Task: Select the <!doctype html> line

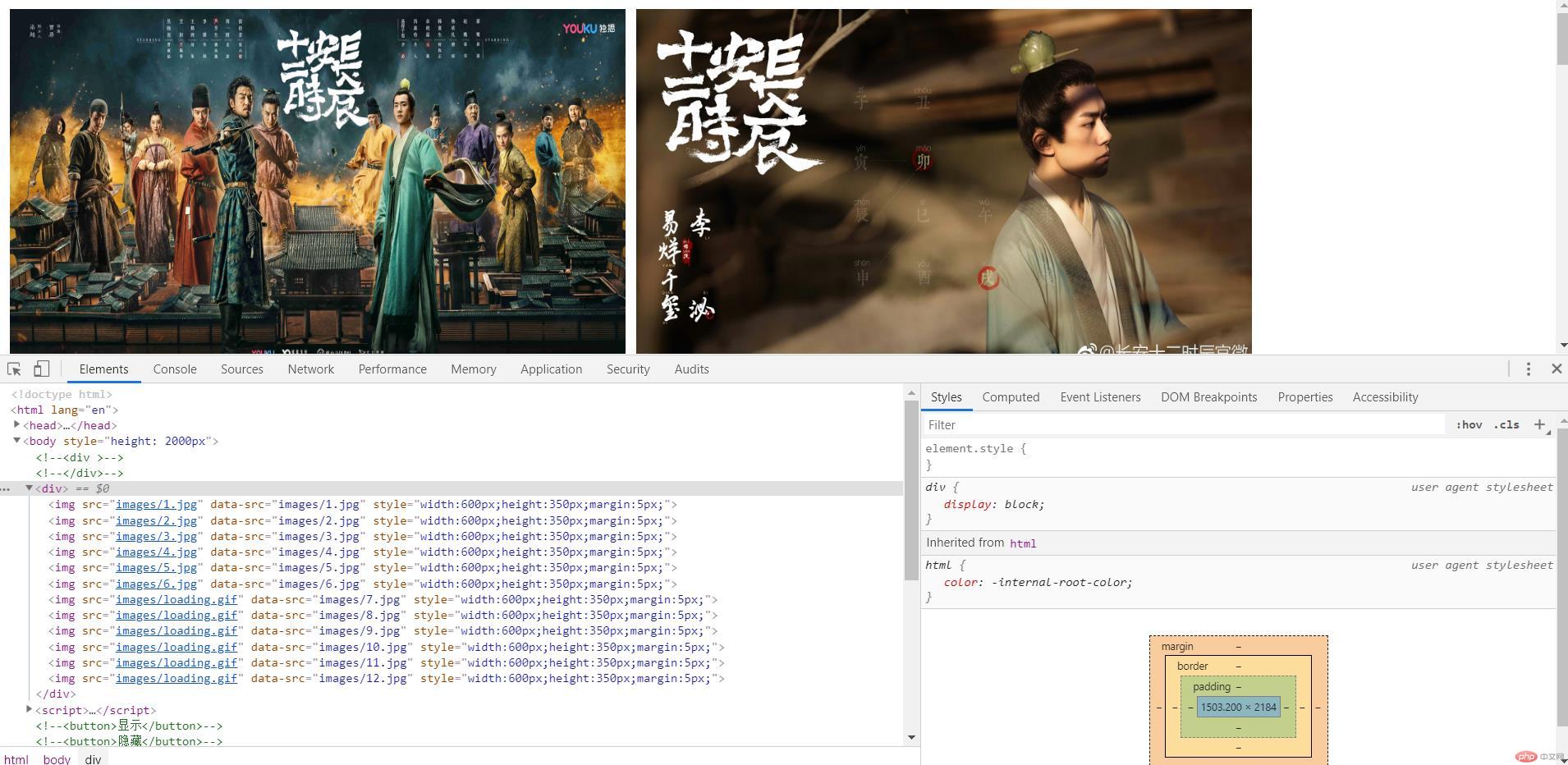Action: coord(62,394)
